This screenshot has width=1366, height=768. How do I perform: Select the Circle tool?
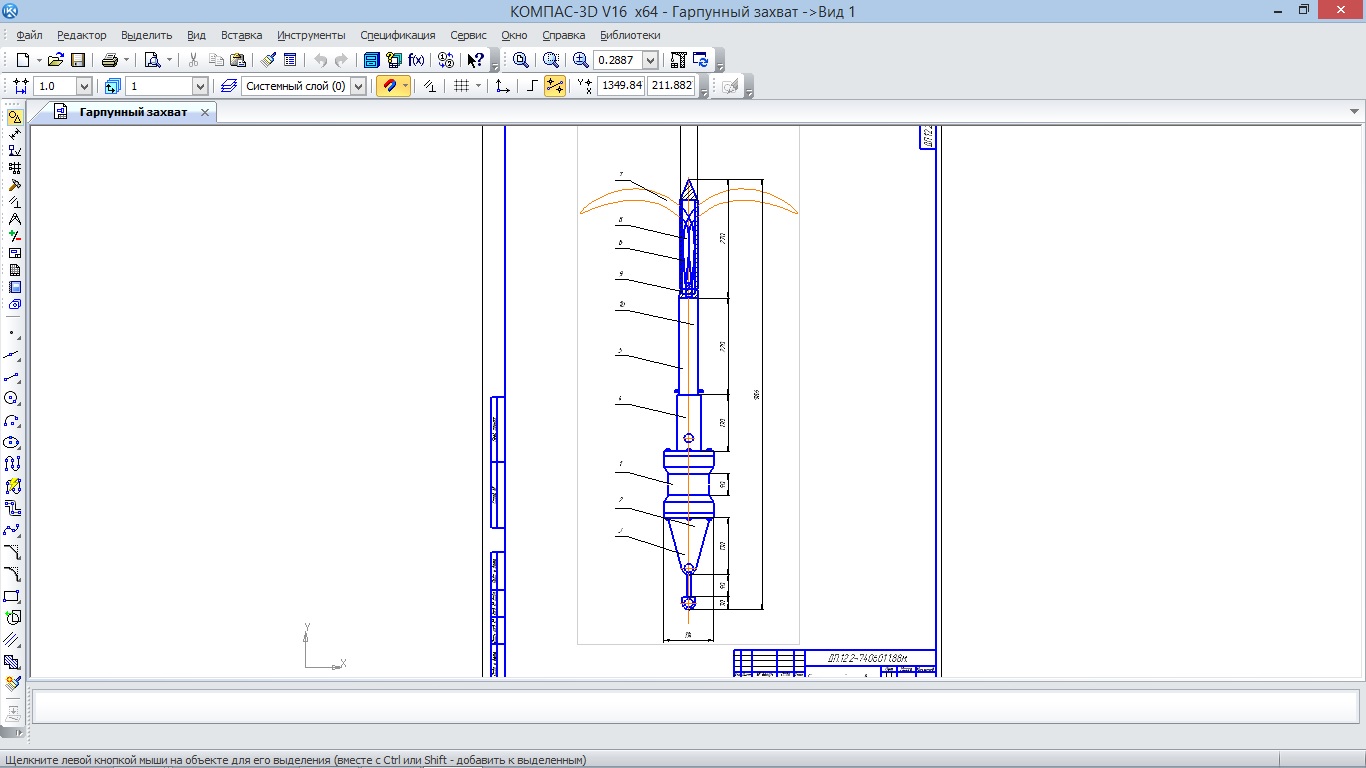tap(12, 399)
